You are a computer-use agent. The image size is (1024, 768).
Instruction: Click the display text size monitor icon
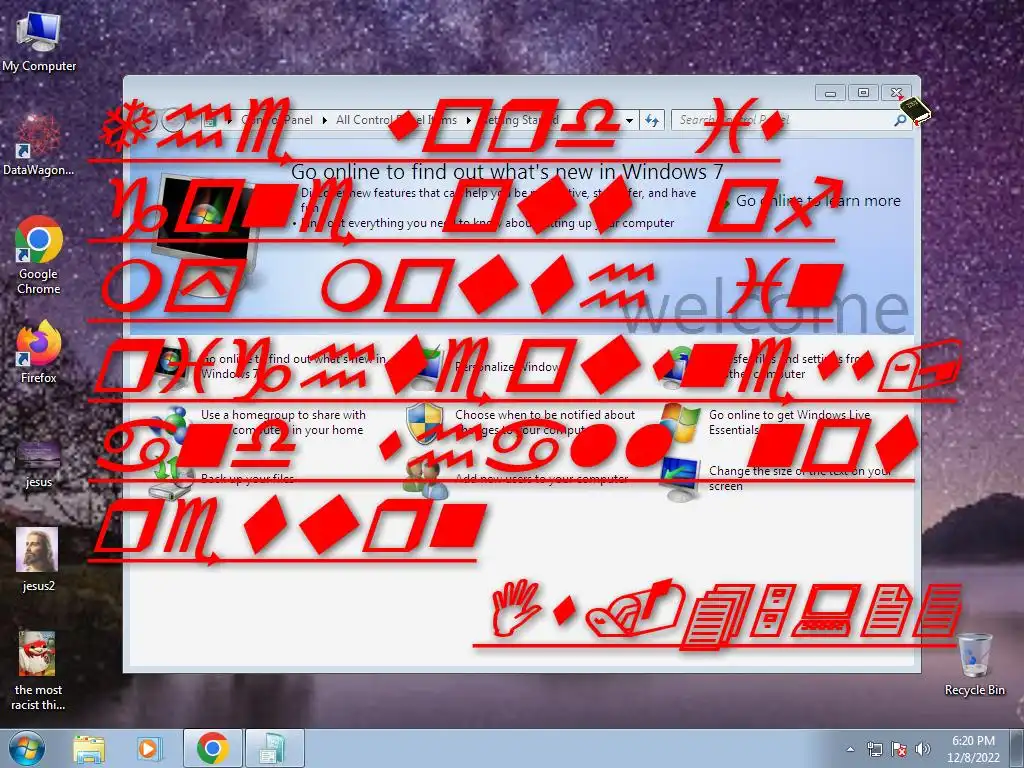(679, 479)
